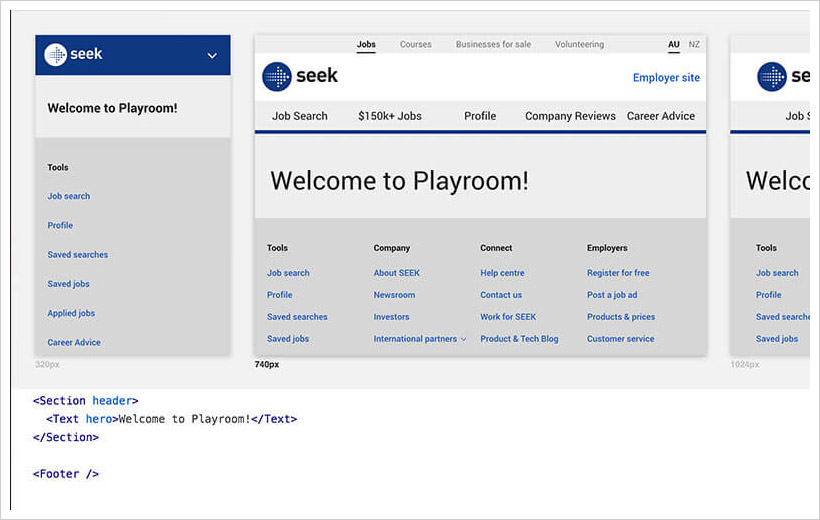Image resolution: width=820 pixels, height=520 pixels.
Task: Click the Footer tag line in code editor
Action: click(x=66, y=474)
